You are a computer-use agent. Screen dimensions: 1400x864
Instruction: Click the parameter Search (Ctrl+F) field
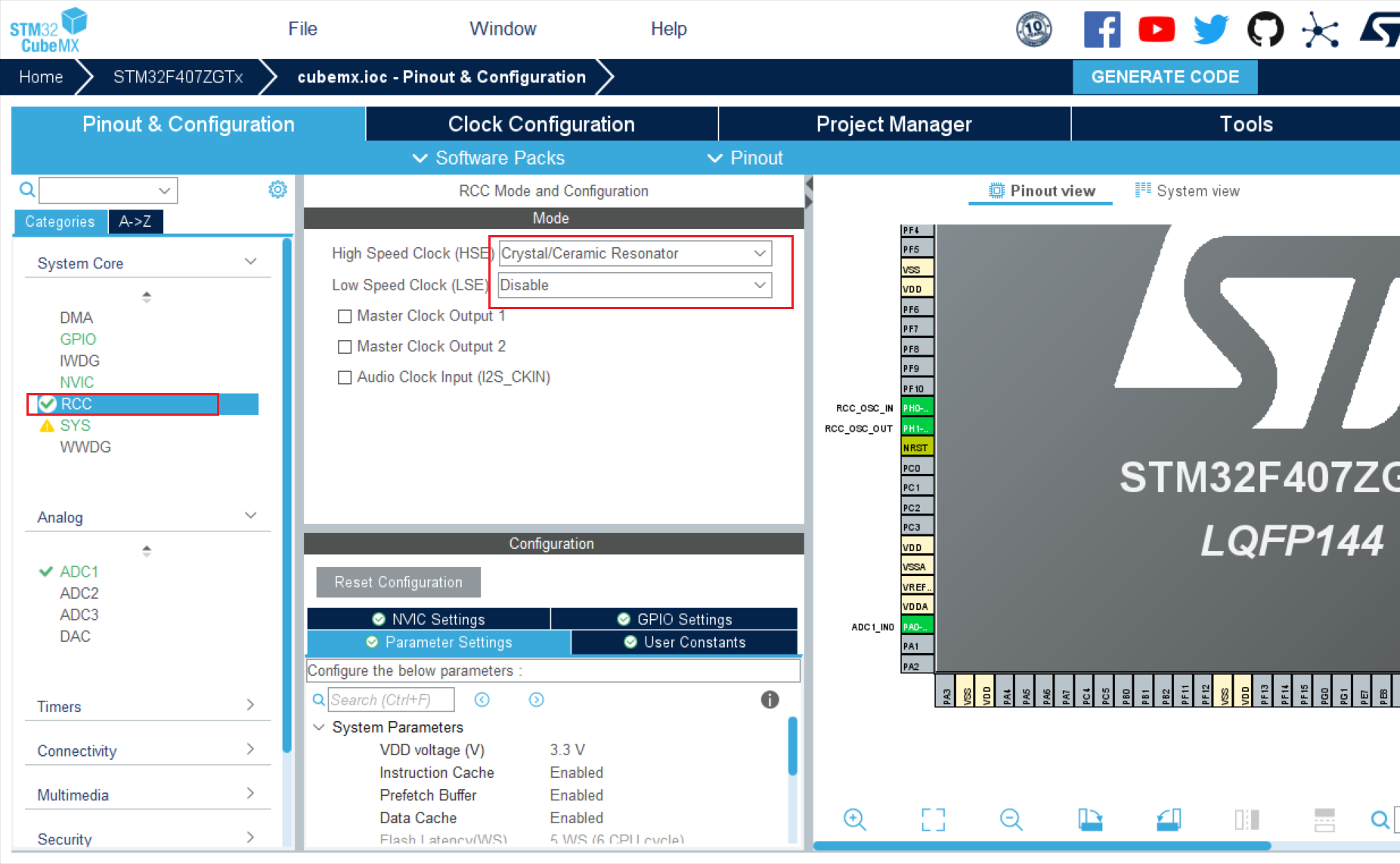[392, 700]
